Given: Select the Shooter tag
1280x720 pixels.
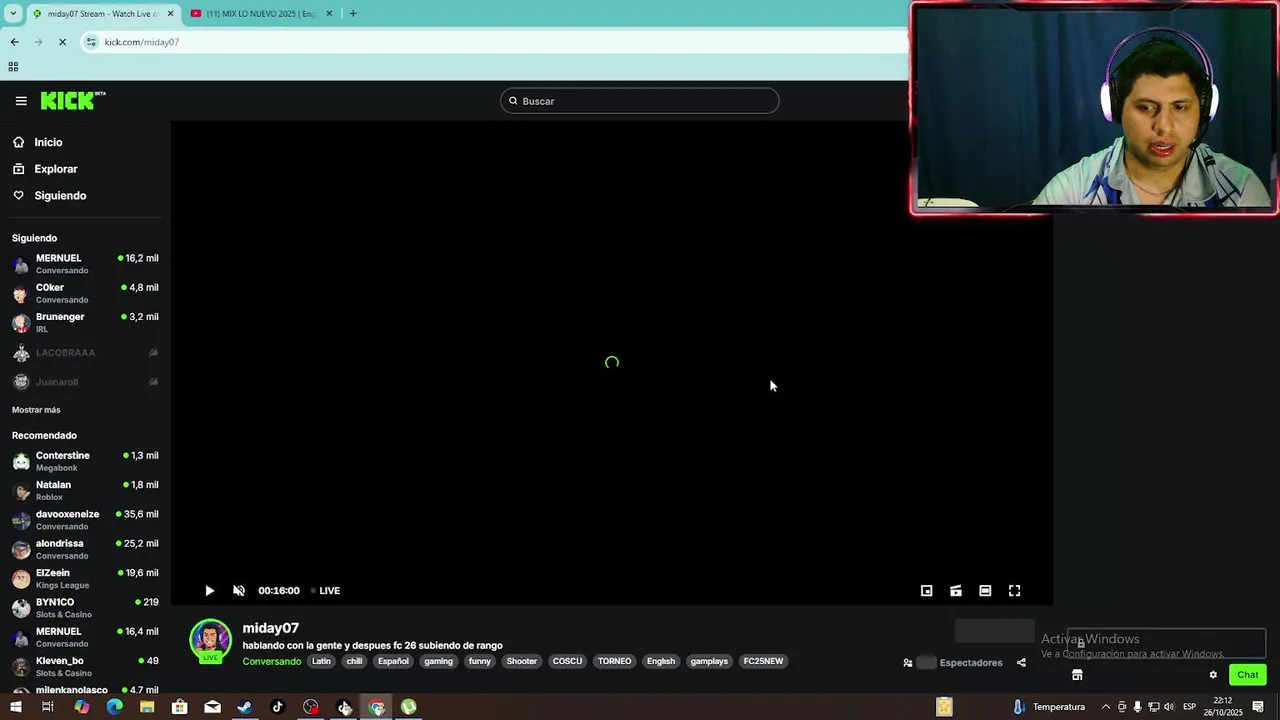Looking at the screenshot, I should (522, 661).
